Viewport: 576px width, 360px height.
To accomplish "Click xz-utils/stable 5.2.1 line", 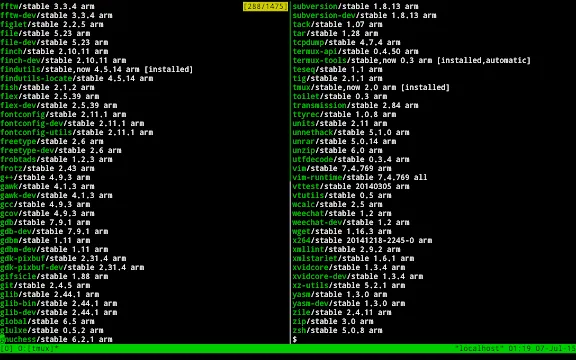I will [349, 285].
